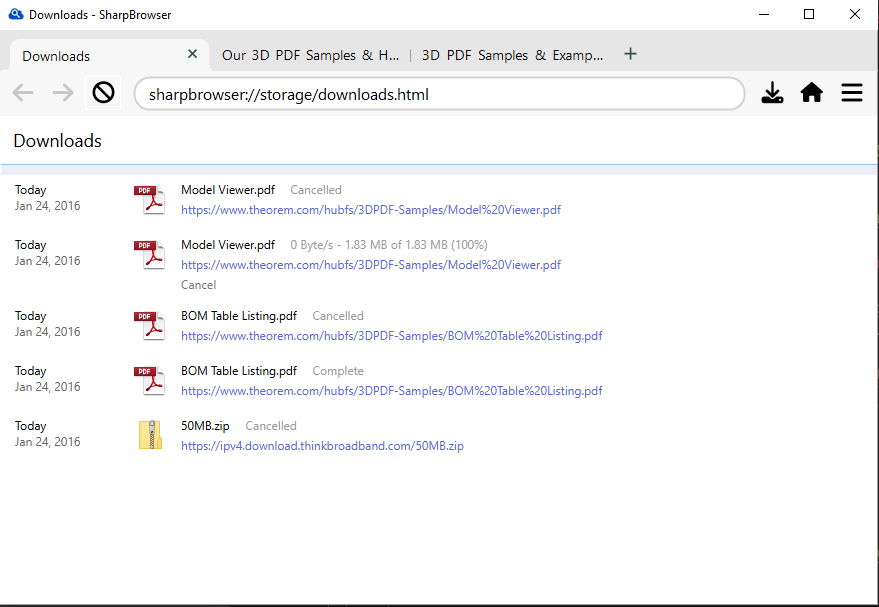The height and width of the screenshot is (607, 879).
Task: Open the cancelled BOM Table Listing.pdf link
Action: 391,336
